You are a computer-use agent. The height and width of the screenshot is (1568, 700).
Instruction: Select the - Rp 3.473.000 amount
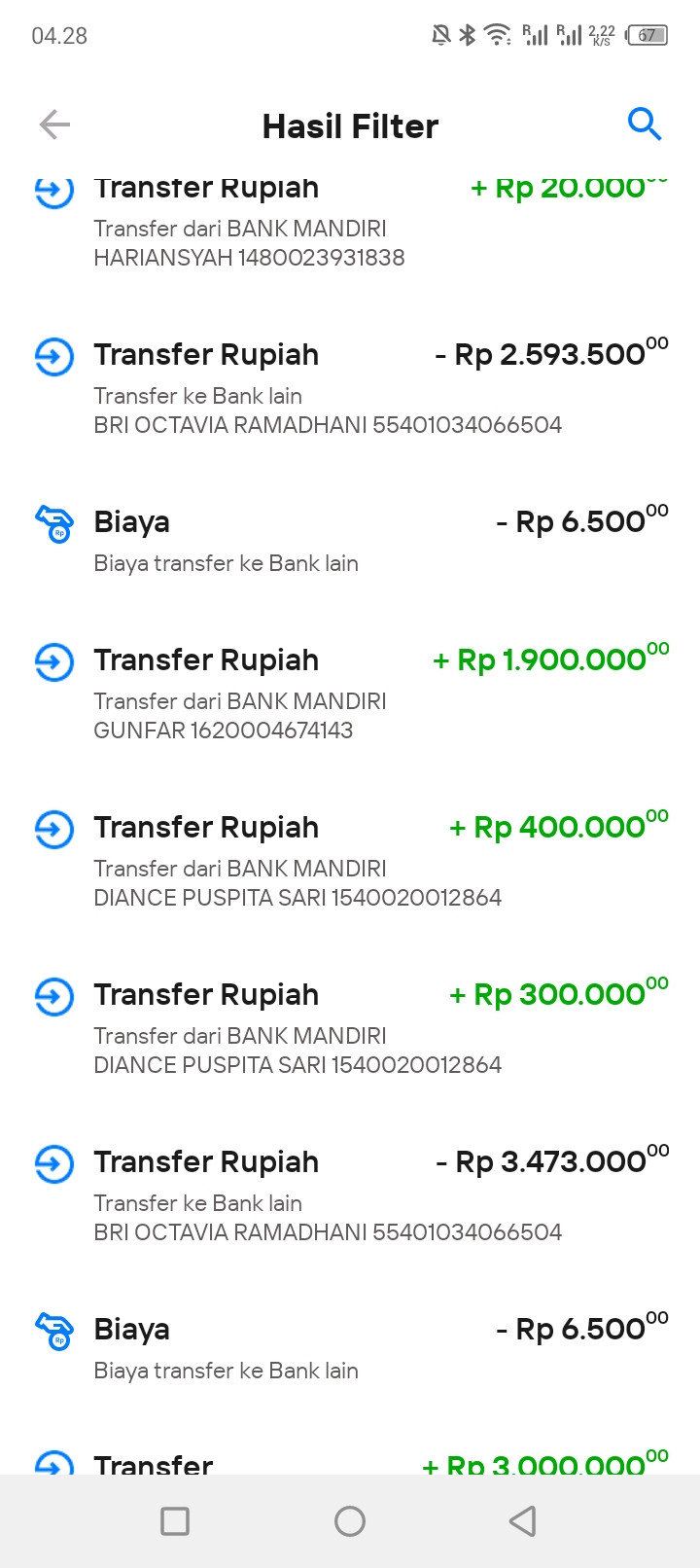(552, 1161)
